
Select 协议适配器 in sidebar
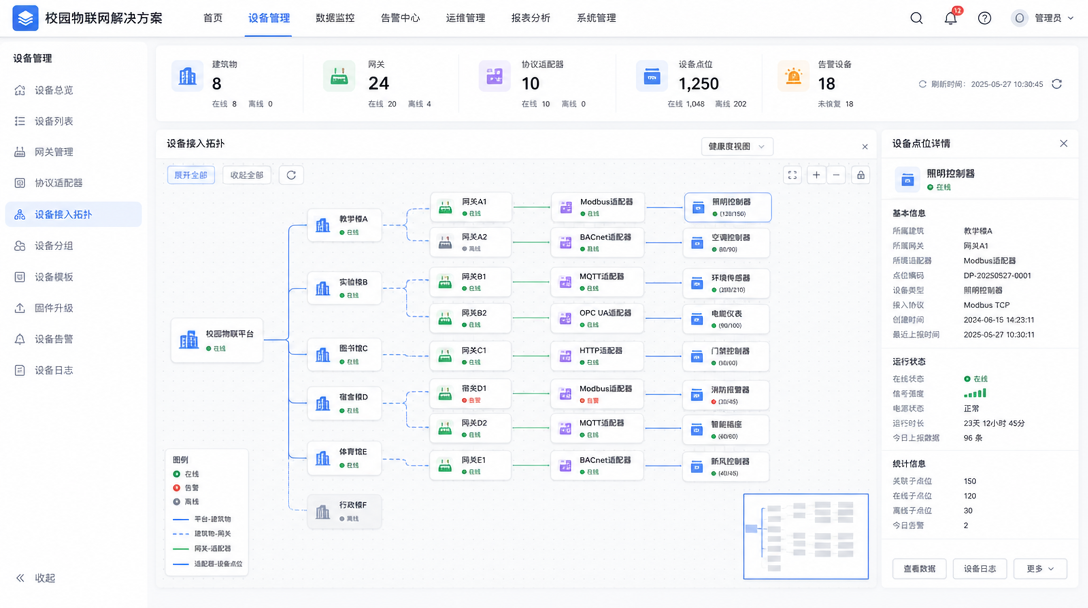tap(74, 183)
